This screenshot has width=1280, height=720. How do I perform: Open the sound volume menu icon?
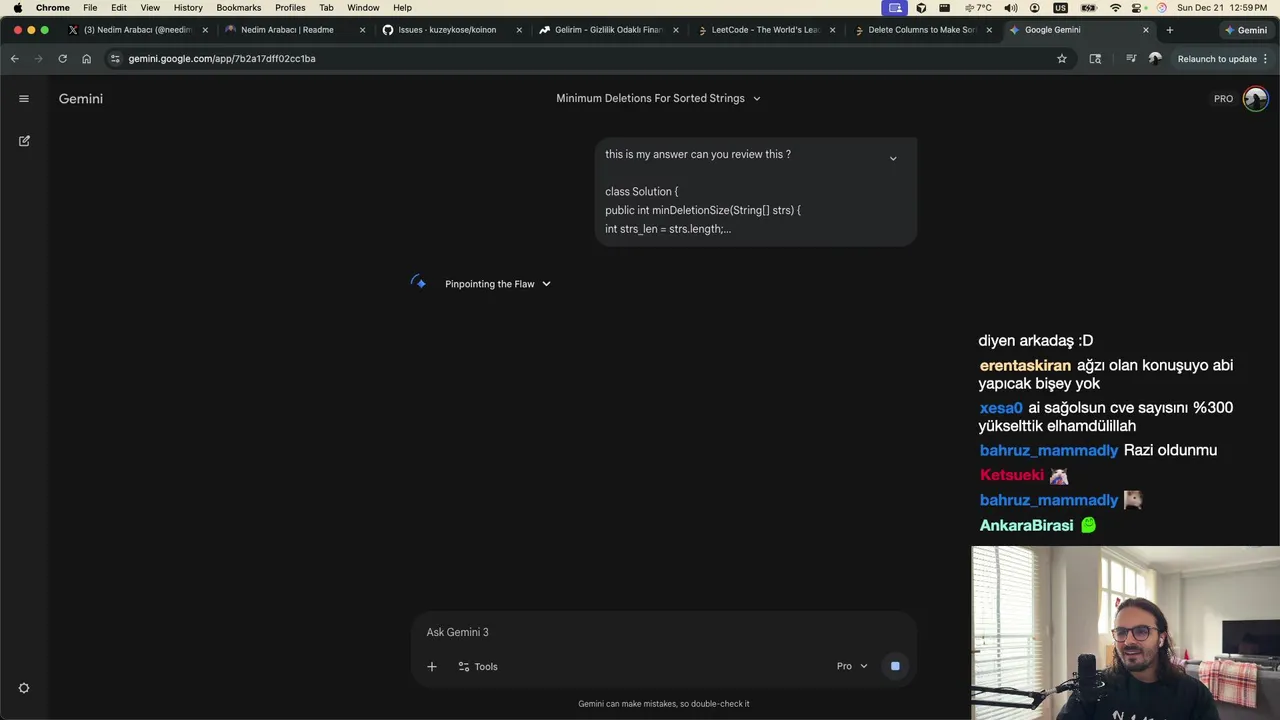pos(1012,8)
